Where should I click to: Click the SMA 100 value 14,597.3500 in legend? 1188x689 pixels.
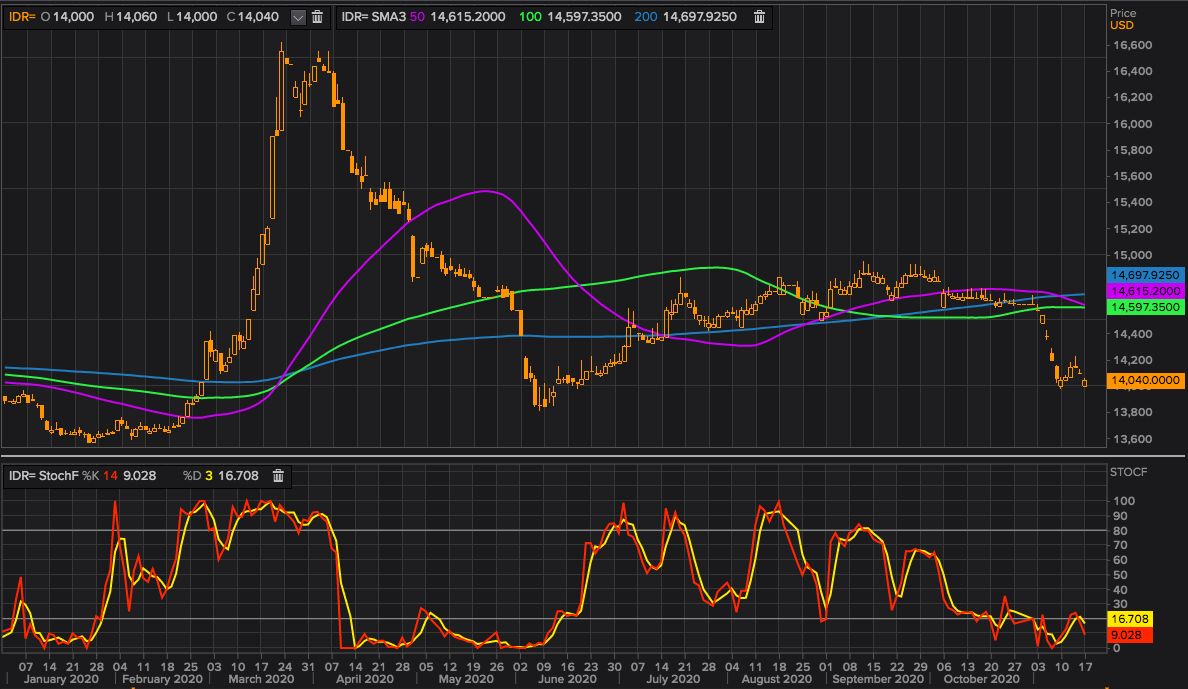tap(584, 17)
